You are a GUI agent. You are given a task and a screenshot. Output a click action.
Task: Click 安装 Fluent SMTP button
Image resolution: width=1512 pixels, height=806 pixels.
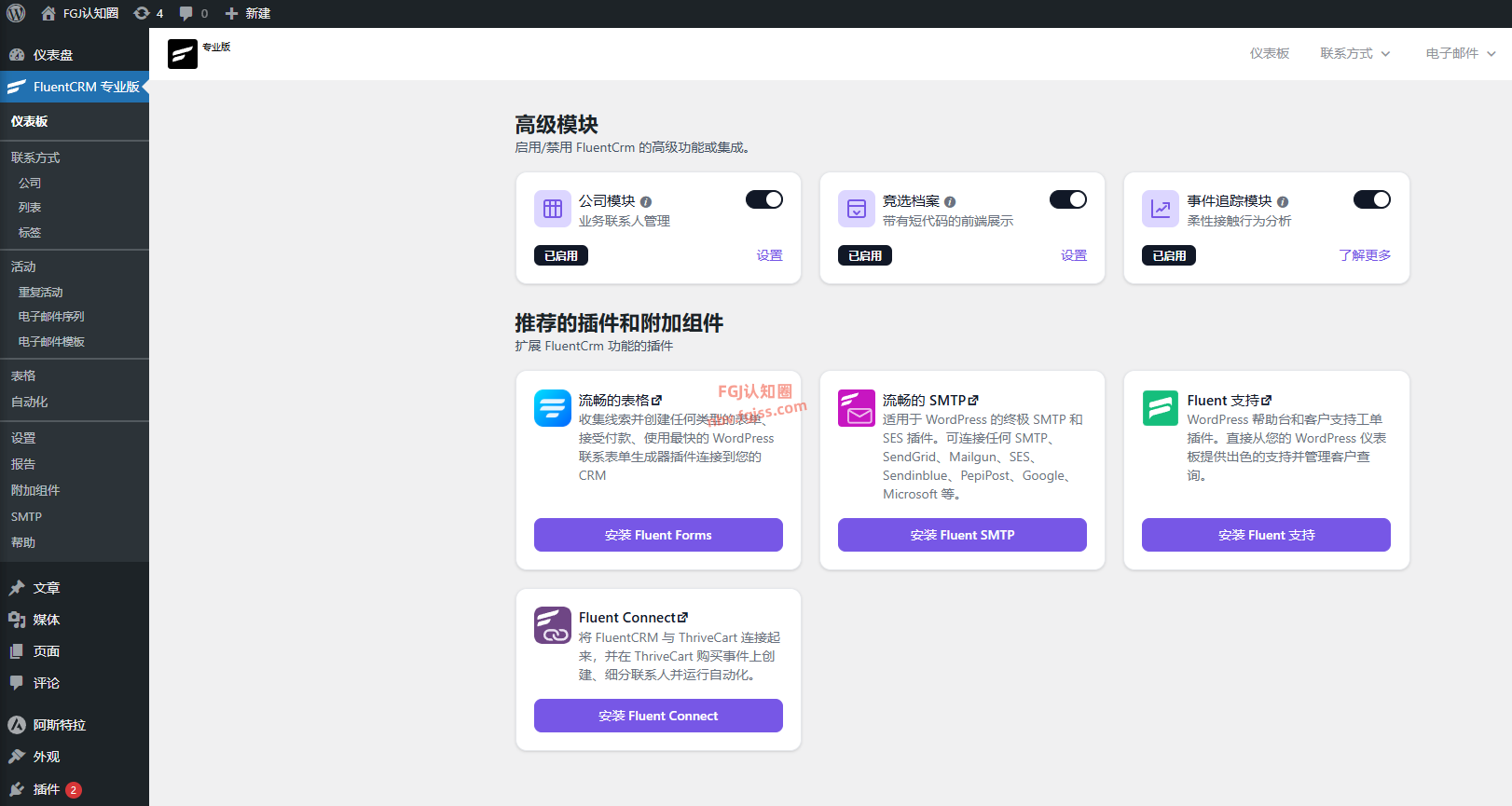click(962, 535)
